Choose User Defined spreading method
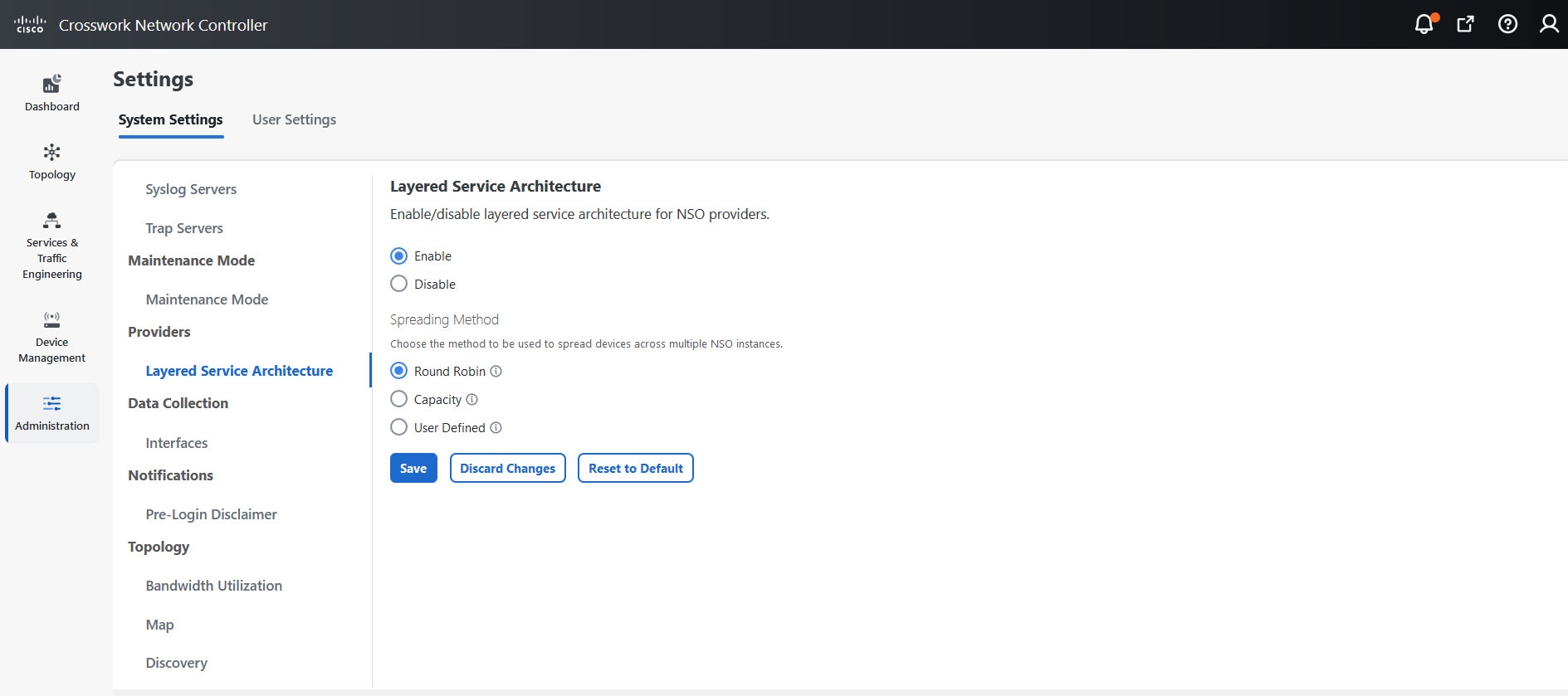 tap(398, 427)
